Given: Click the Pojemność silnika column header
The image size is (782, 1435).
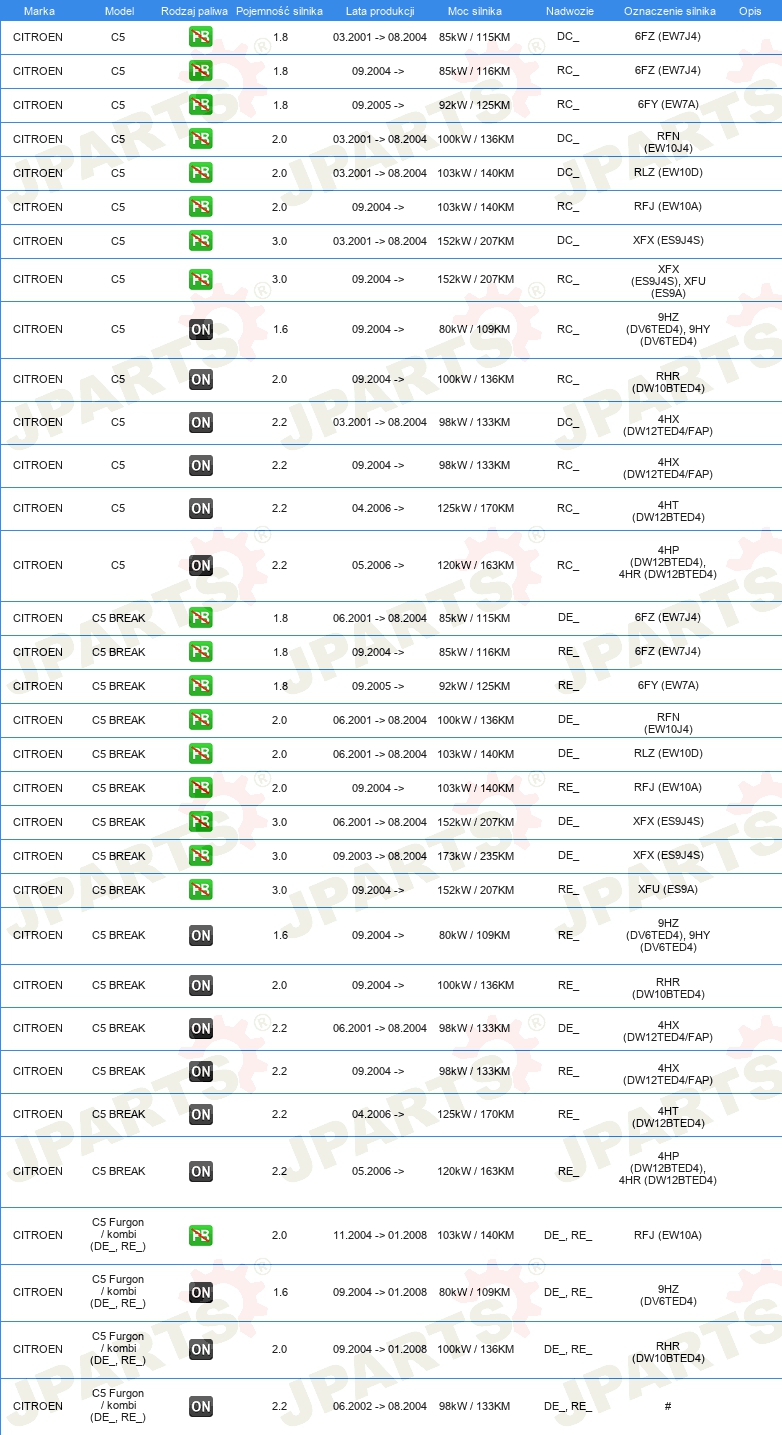Looking at the screenshot, I should click(x=279, y=11).
